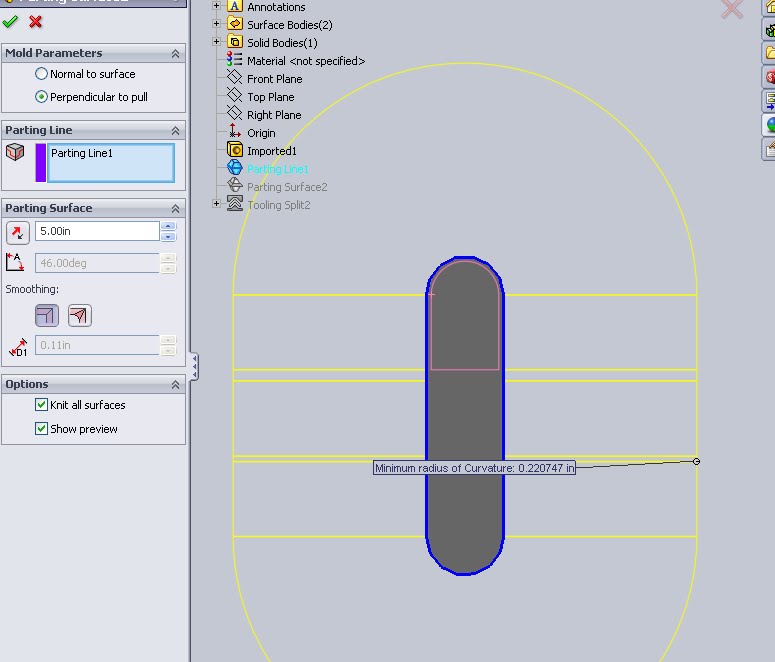The width and height of the screenshot is (775, 662).
Task: Select Perpendicular to pull radio option
Action: tap(42, 97)
